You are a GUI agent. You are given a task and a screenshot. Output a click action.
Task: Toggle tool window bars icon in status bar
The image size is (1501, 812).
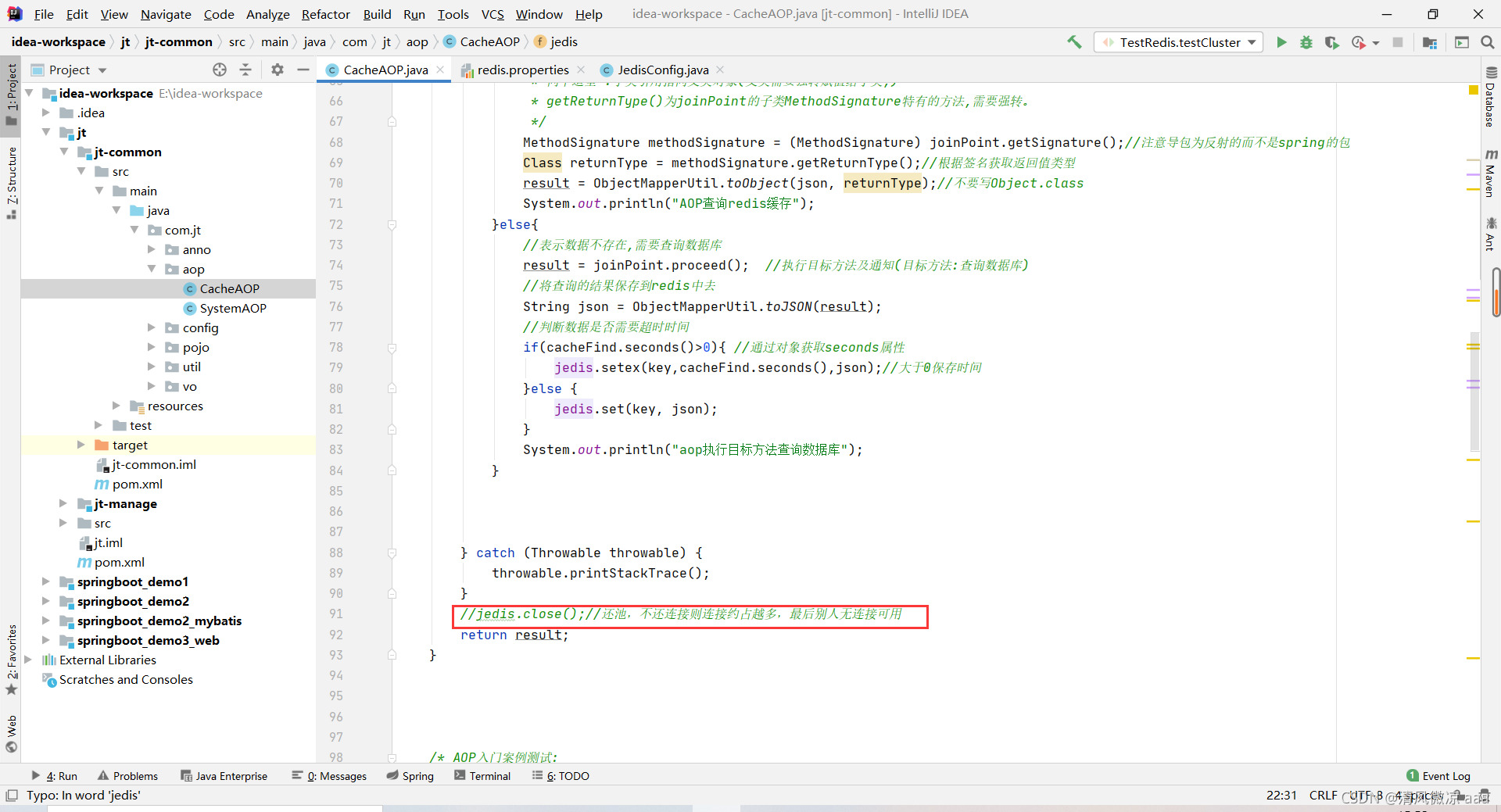[11, 796]
